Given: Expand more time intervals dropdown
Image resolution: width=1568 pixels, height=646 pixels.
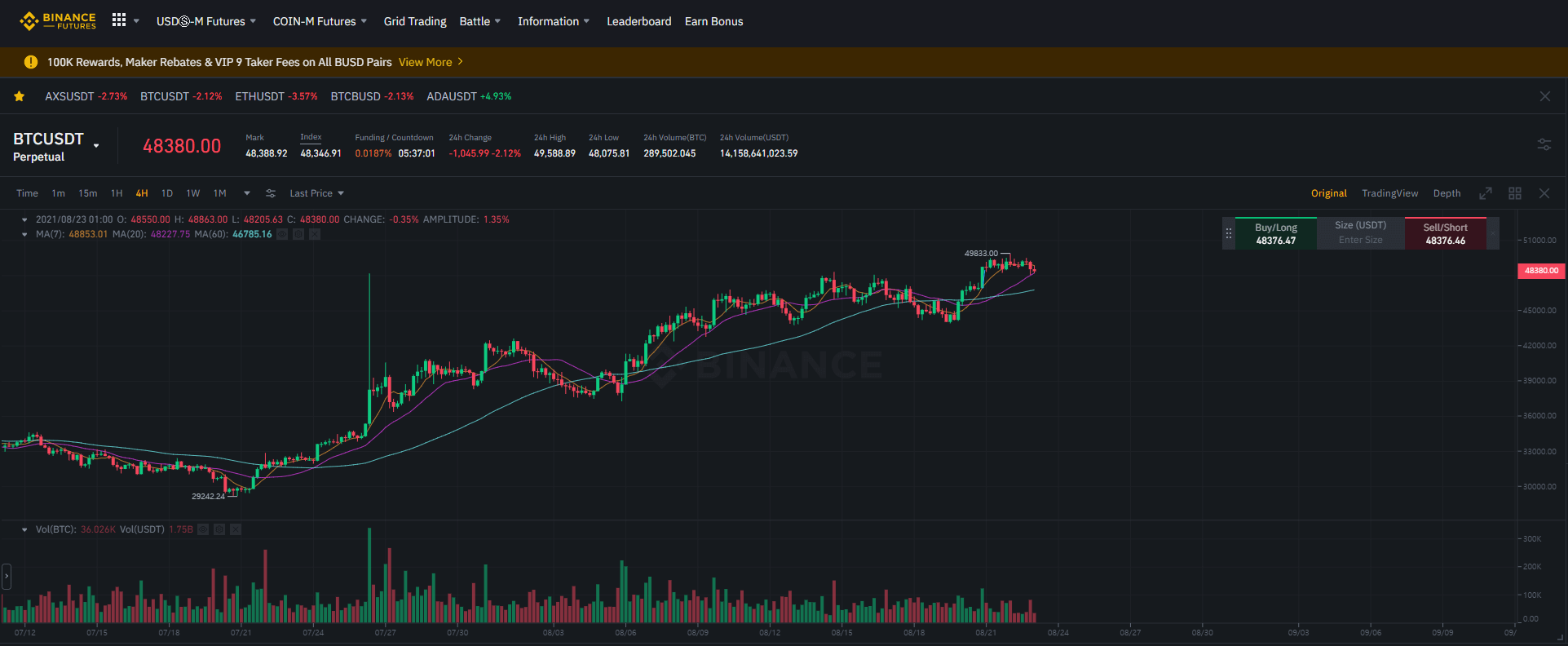Looking at the screenshot, I should pyautogui.click(x=247, y=193).
